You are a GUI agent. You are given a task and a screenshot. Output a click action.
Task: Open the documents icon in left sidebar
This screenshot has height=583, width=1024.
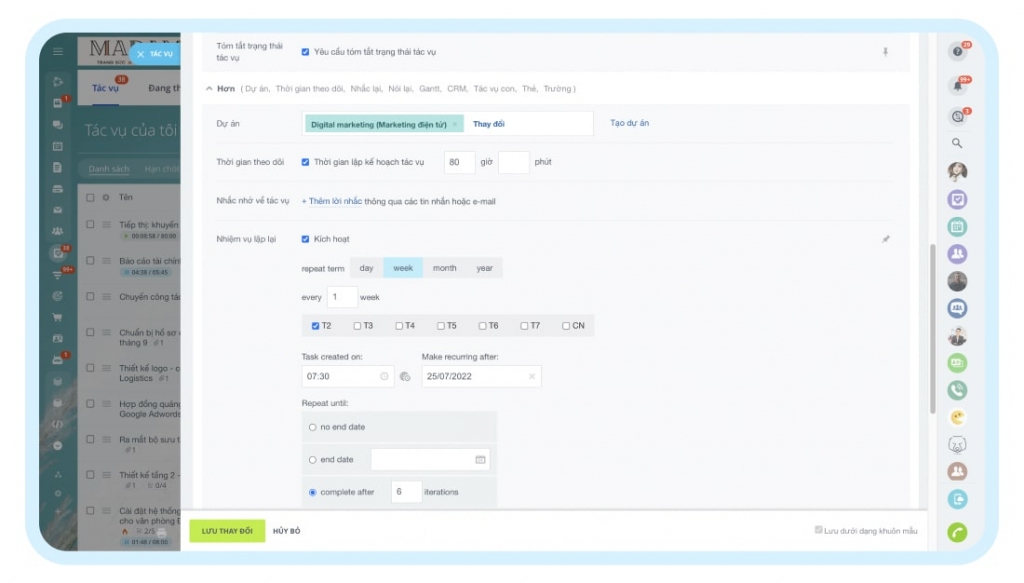58,168
